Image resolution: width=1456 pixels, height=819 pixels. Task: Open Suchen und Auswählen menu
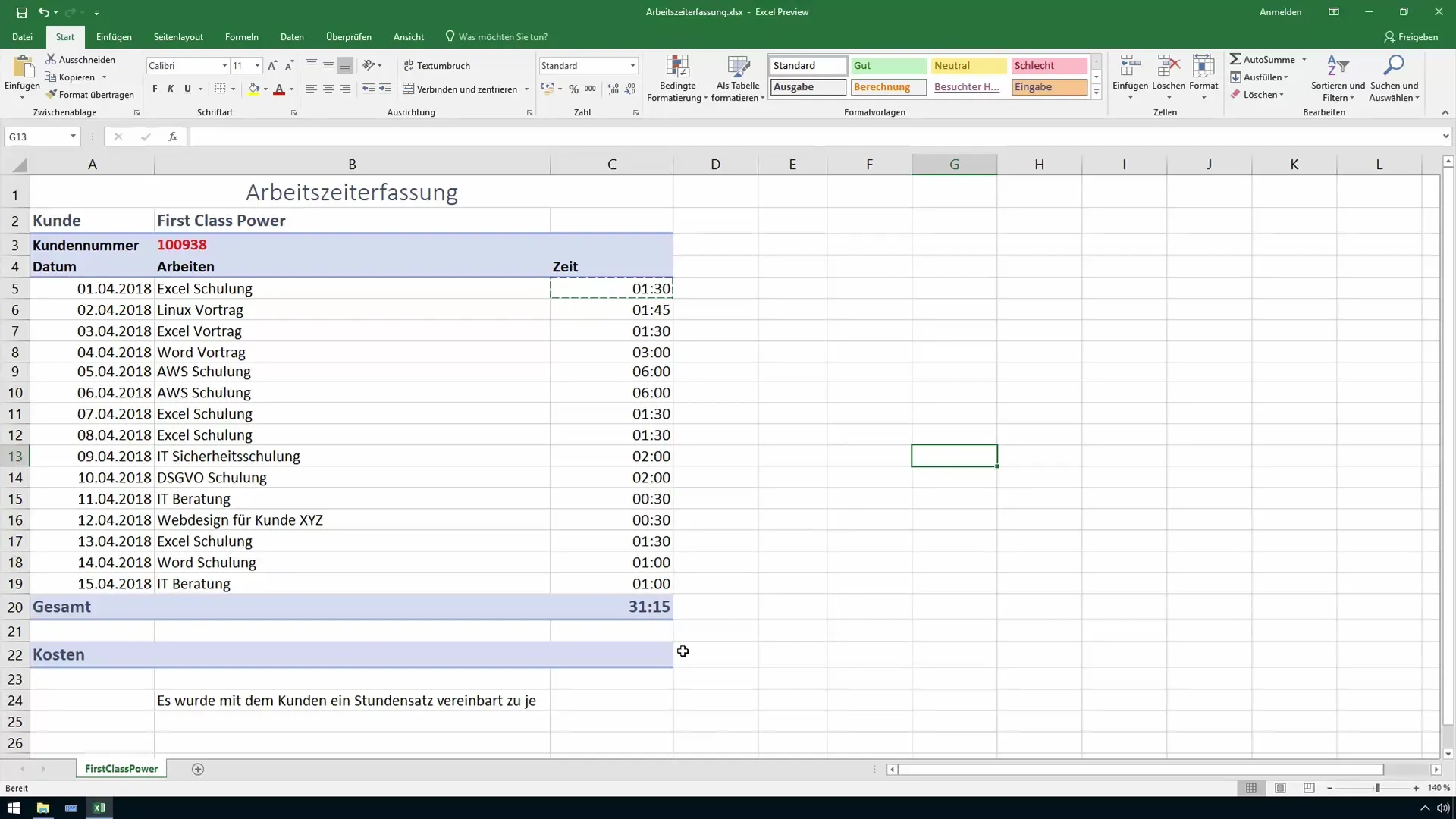(1394, 78)
